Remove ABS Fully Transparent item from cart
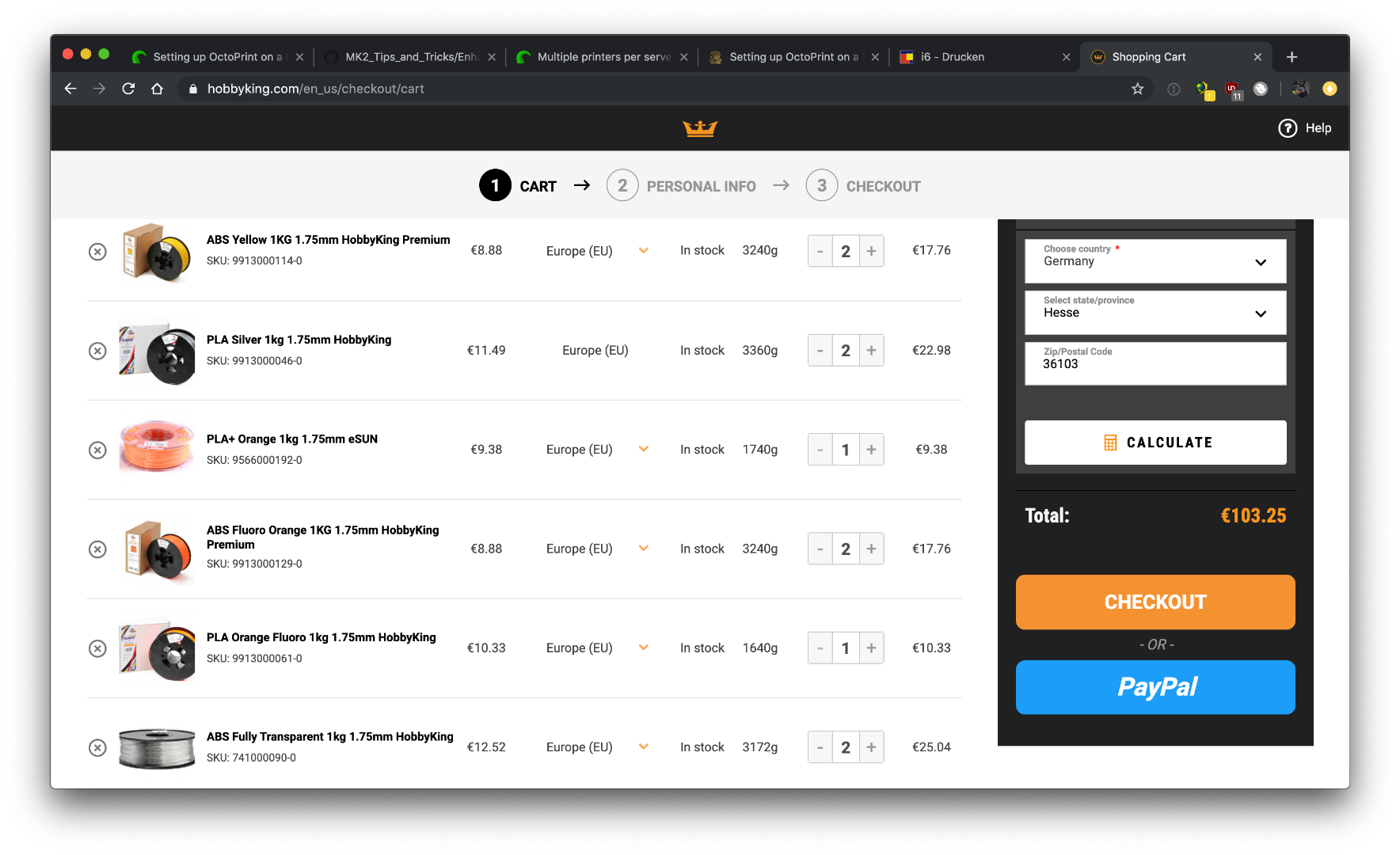The image size is (1400, 855). [97, 747]
